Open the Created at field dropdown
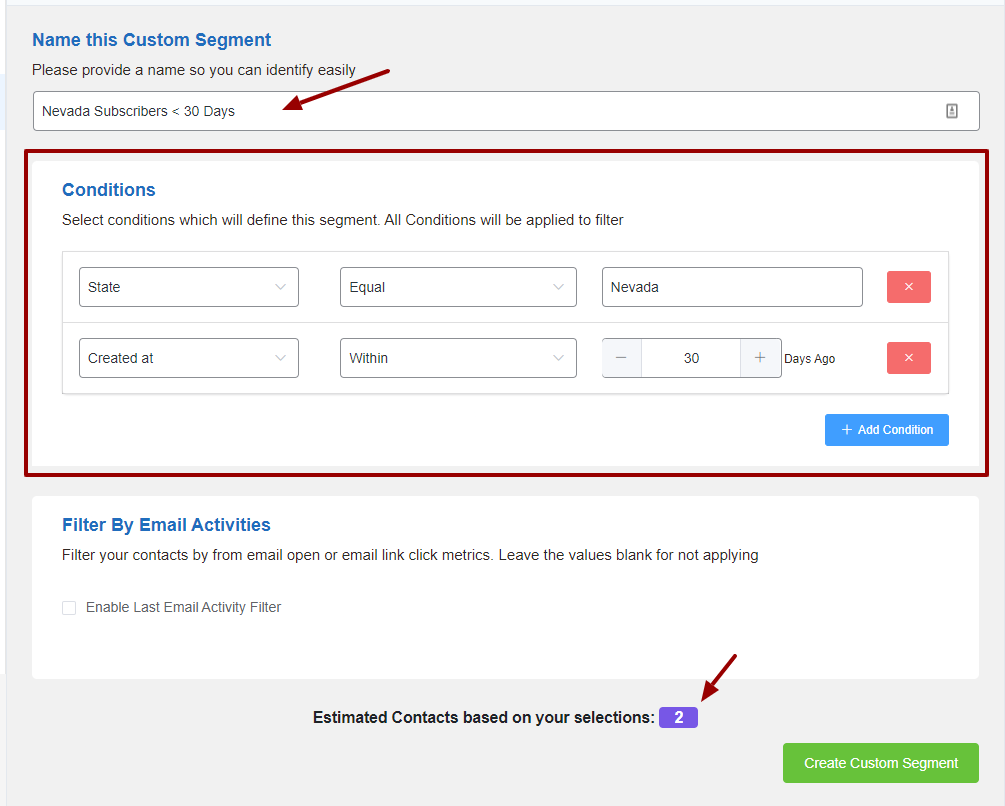This screenshot has height=806, width=1005. pos(188,358)
